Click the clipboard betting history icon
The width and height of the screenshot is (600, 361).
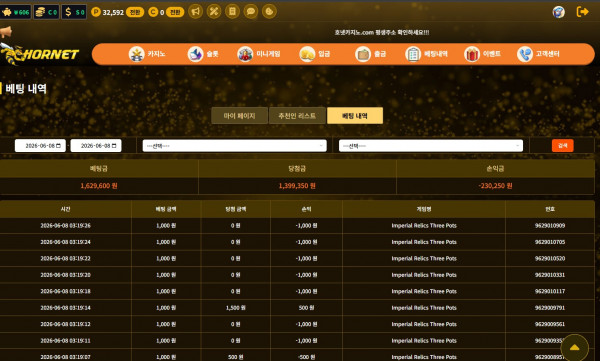(x=413, y=54)
